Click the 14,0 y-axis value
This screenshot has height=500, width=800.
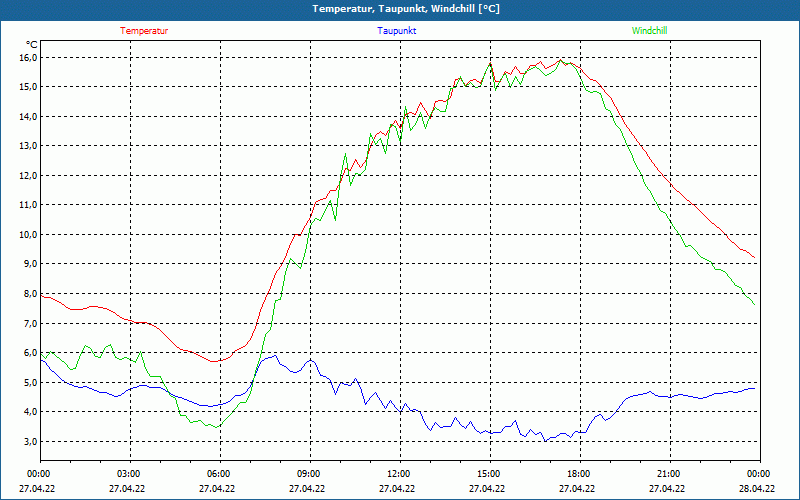point(28,116)
